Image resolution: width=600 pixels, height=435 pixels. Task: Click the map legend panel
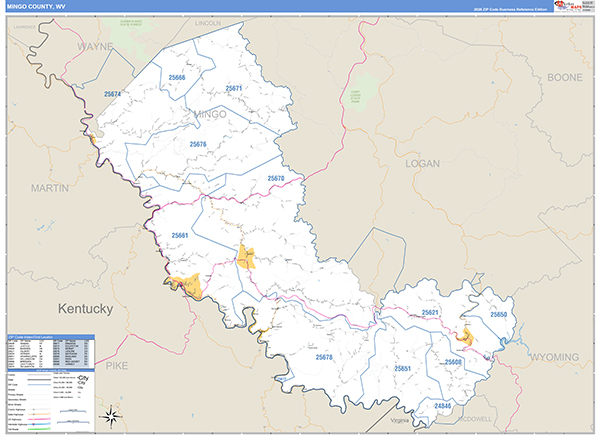(50, 400)
